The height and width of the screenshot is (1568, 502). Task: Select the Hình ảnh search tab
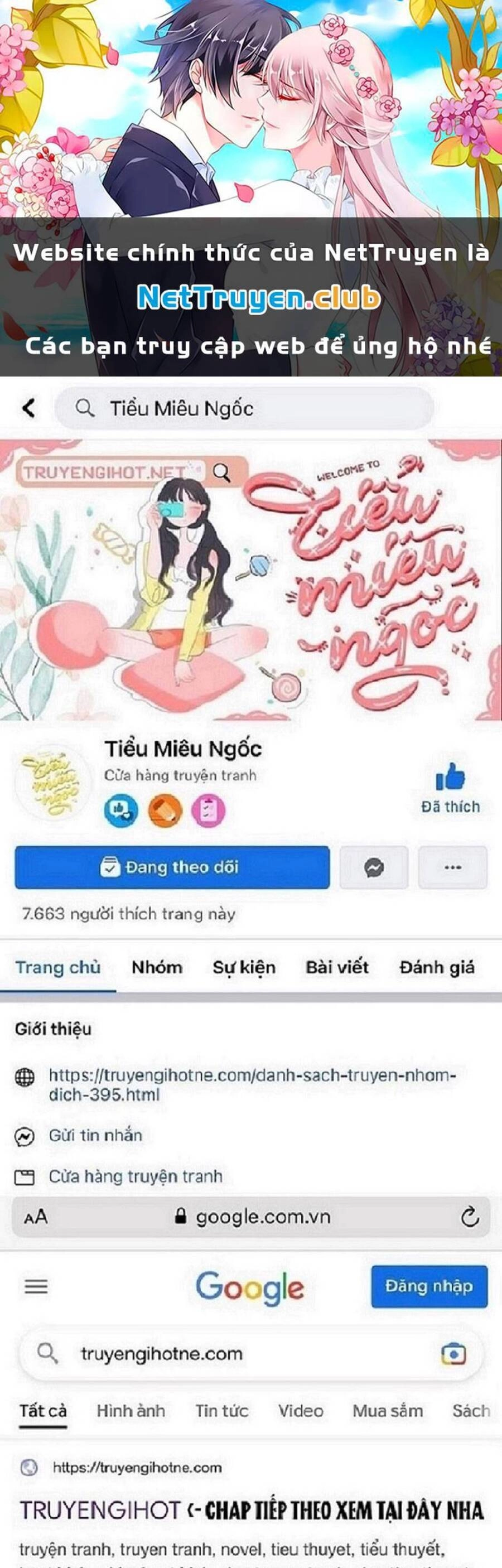click(131, 1411)
